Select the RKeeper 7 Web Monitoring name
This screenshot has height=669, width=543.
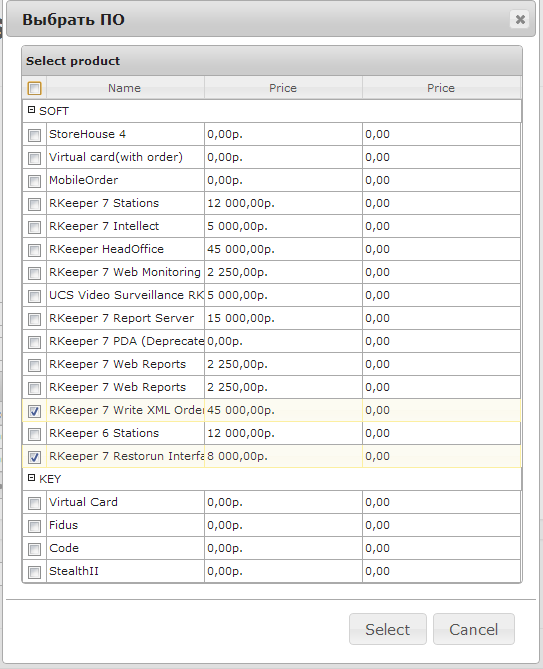coord(125,273)
